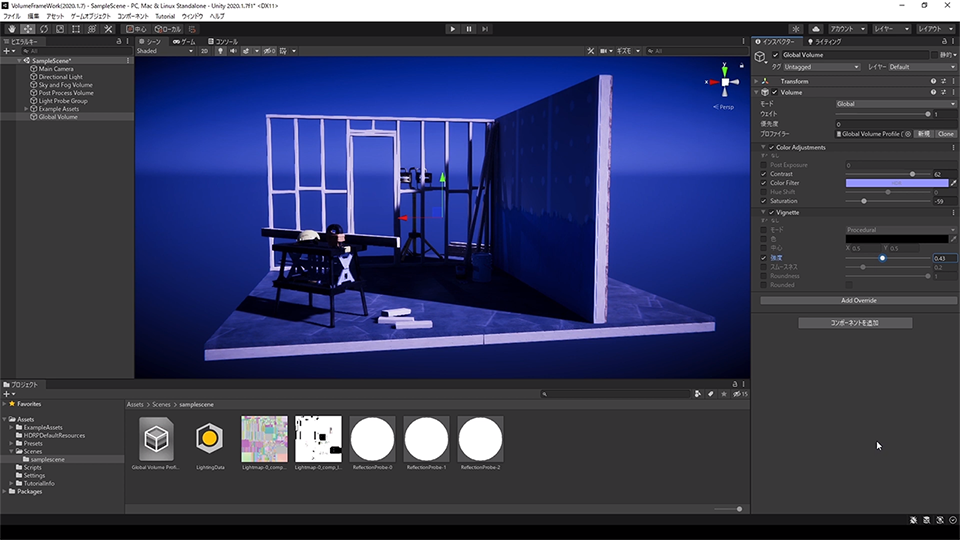Enable the Hue Shift override checkbox

pos(764,192)
